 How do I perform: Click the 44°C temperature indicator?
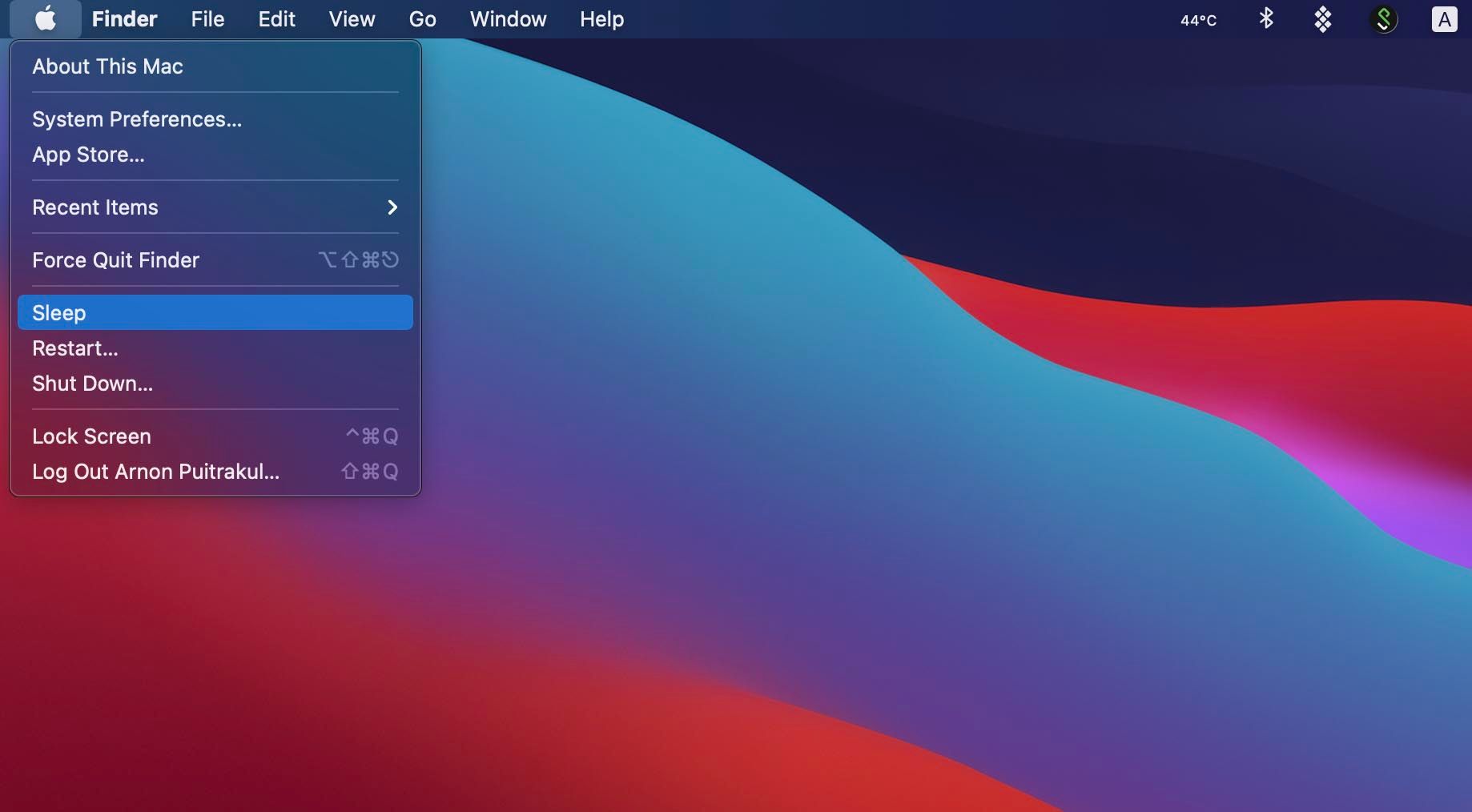click(x=1198, y=20)
